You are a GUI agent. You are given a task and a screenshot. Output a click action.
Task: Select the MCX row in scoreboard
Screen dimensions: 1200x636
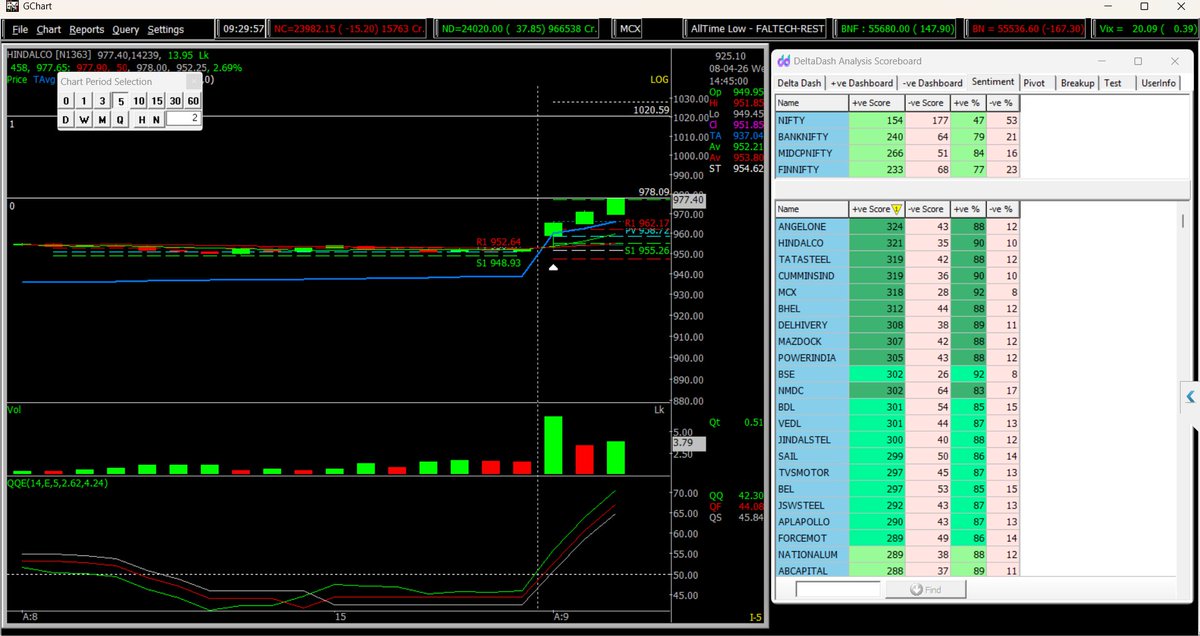point(897,292)
